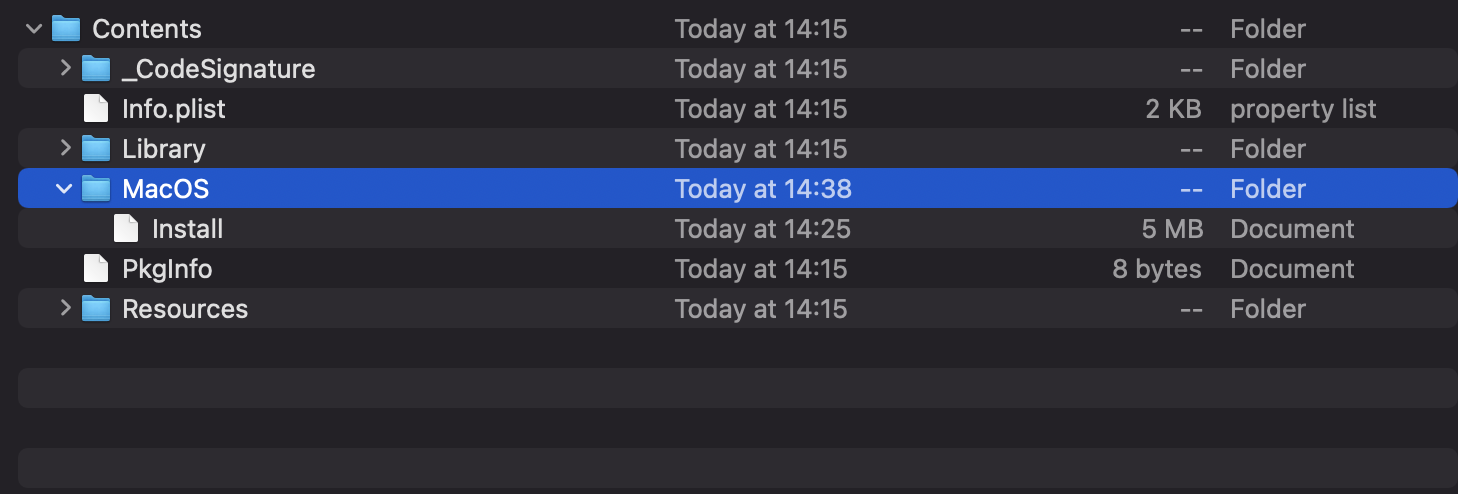The height and width of the screenshot is (494, 1458).
Task: Expand the Library folder chevron
Action: pos(65,148)
